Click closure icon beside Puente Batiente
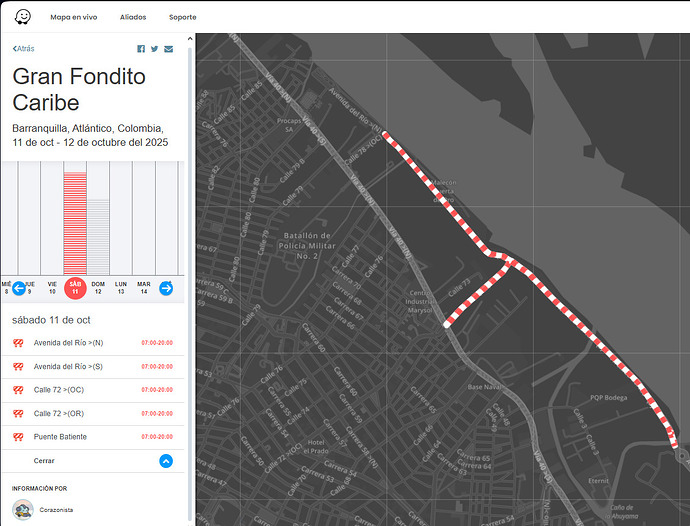Viewport: 690px width, 526px height. [18, 437]
